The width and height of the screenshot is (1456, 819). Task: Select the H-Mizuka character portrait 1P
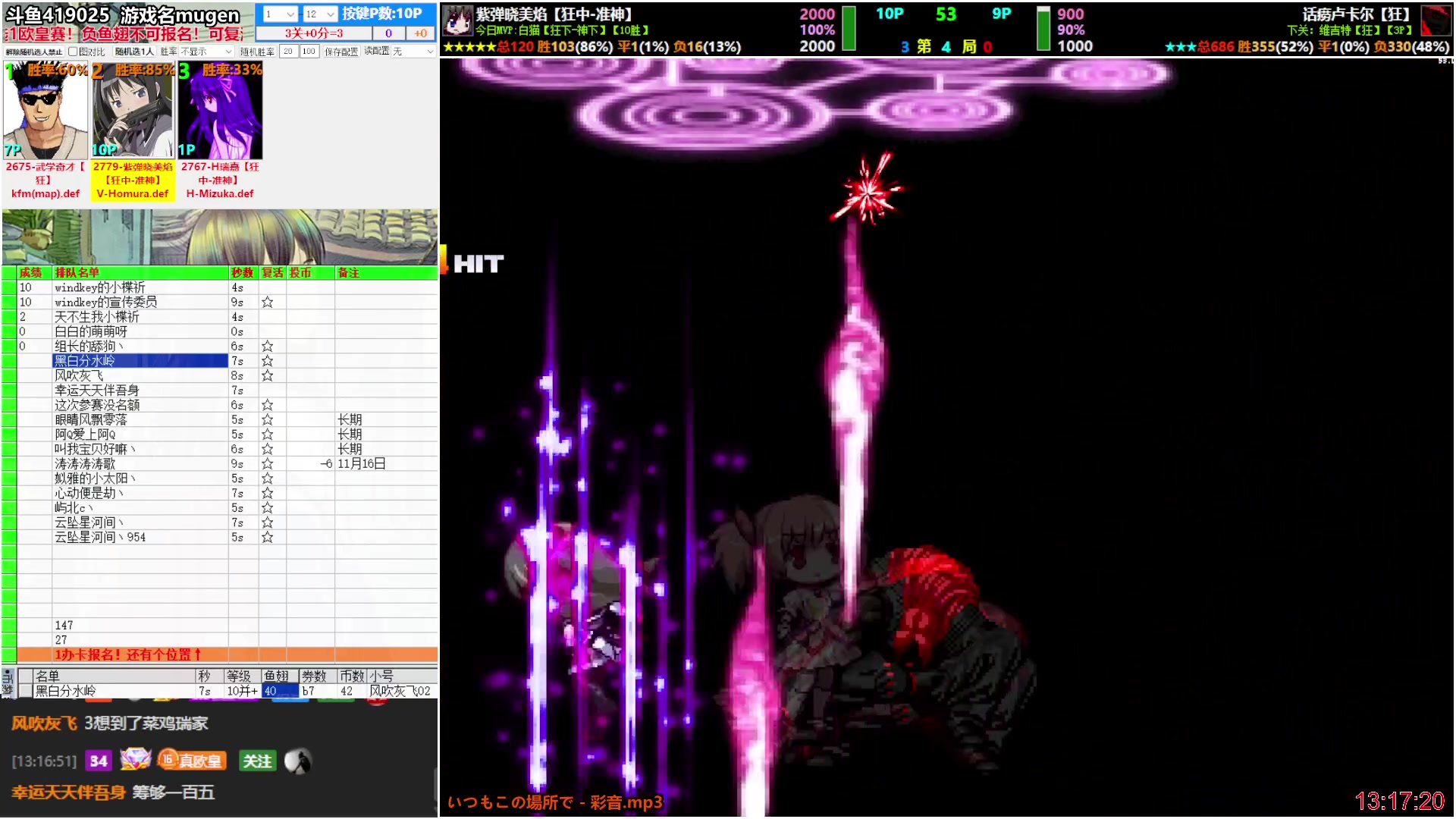[x=220, y=111]
